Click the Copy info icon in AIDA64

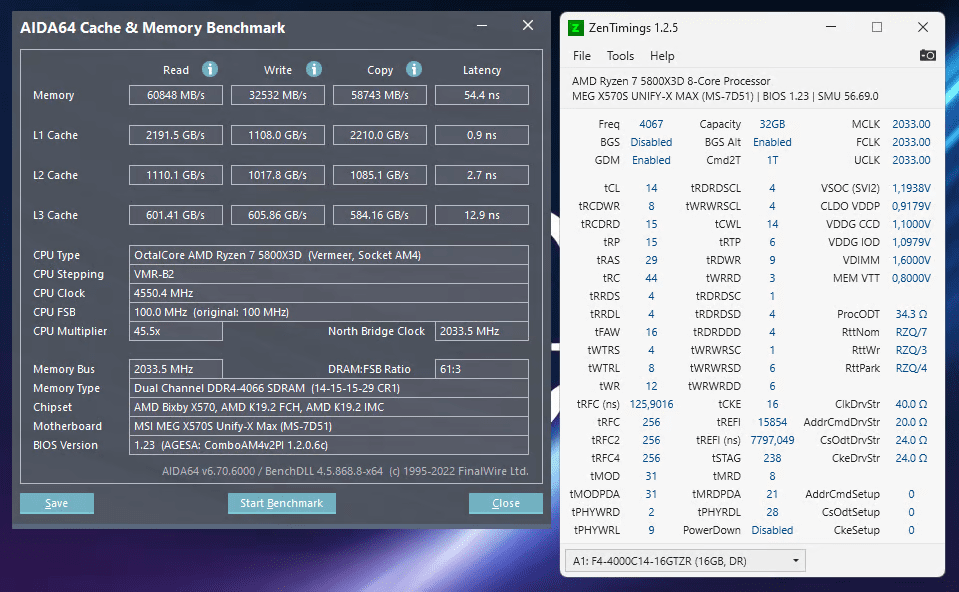[x=414, y=69]
